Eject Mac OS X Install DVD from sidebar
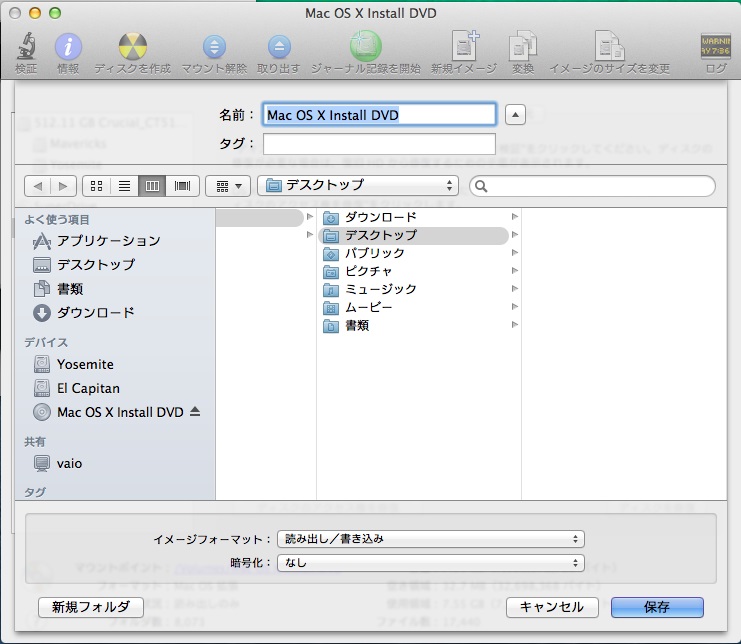The width and height of the screenshot is (741, 644). pos(195,412)
